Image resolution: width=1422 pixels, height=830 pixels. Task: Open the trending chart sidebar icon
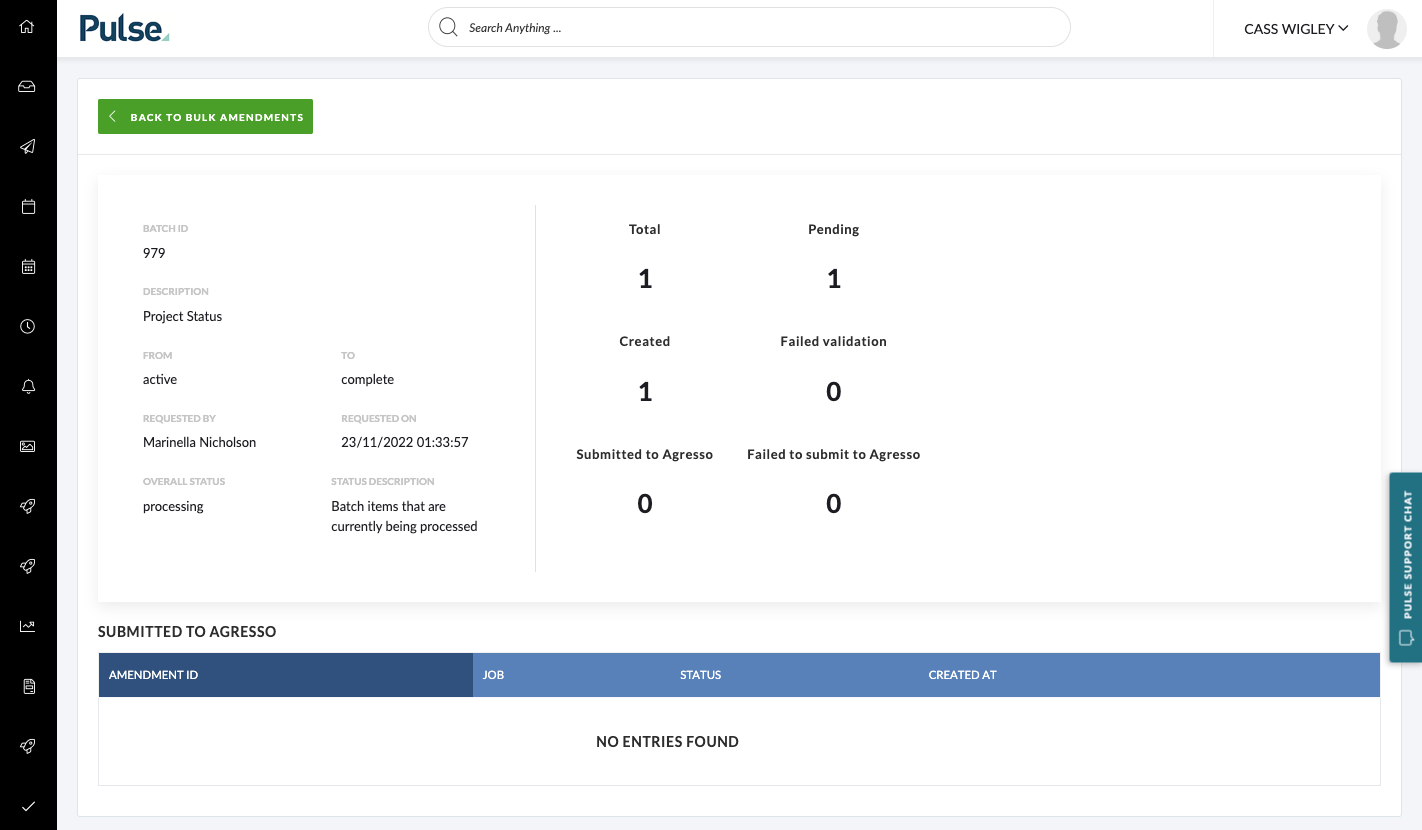tap(28, 626)
